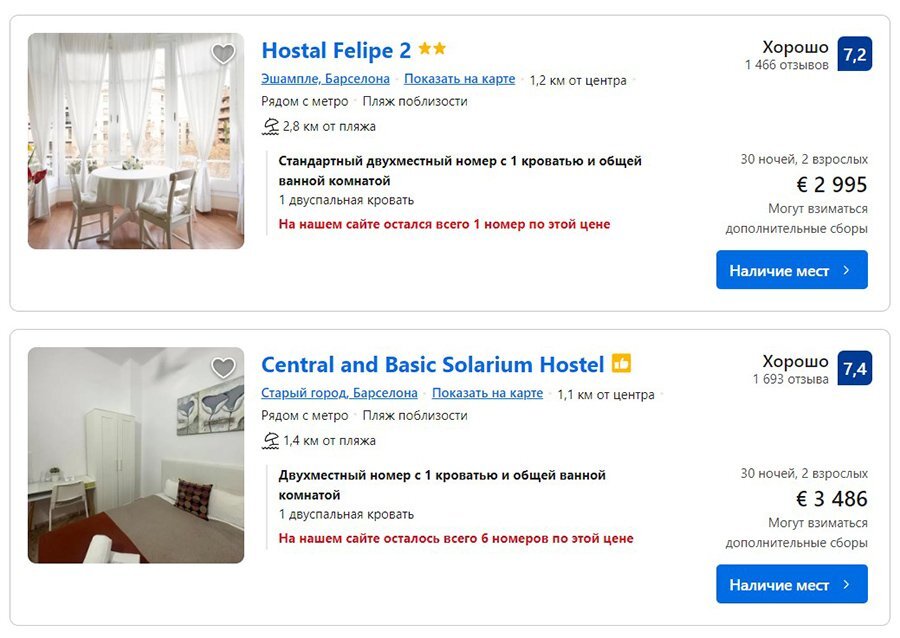This screenshot has height=638, width=900.
Task: Click Наличие мест button for Hostal Felipe 2
Action: [x=791, y=270]
